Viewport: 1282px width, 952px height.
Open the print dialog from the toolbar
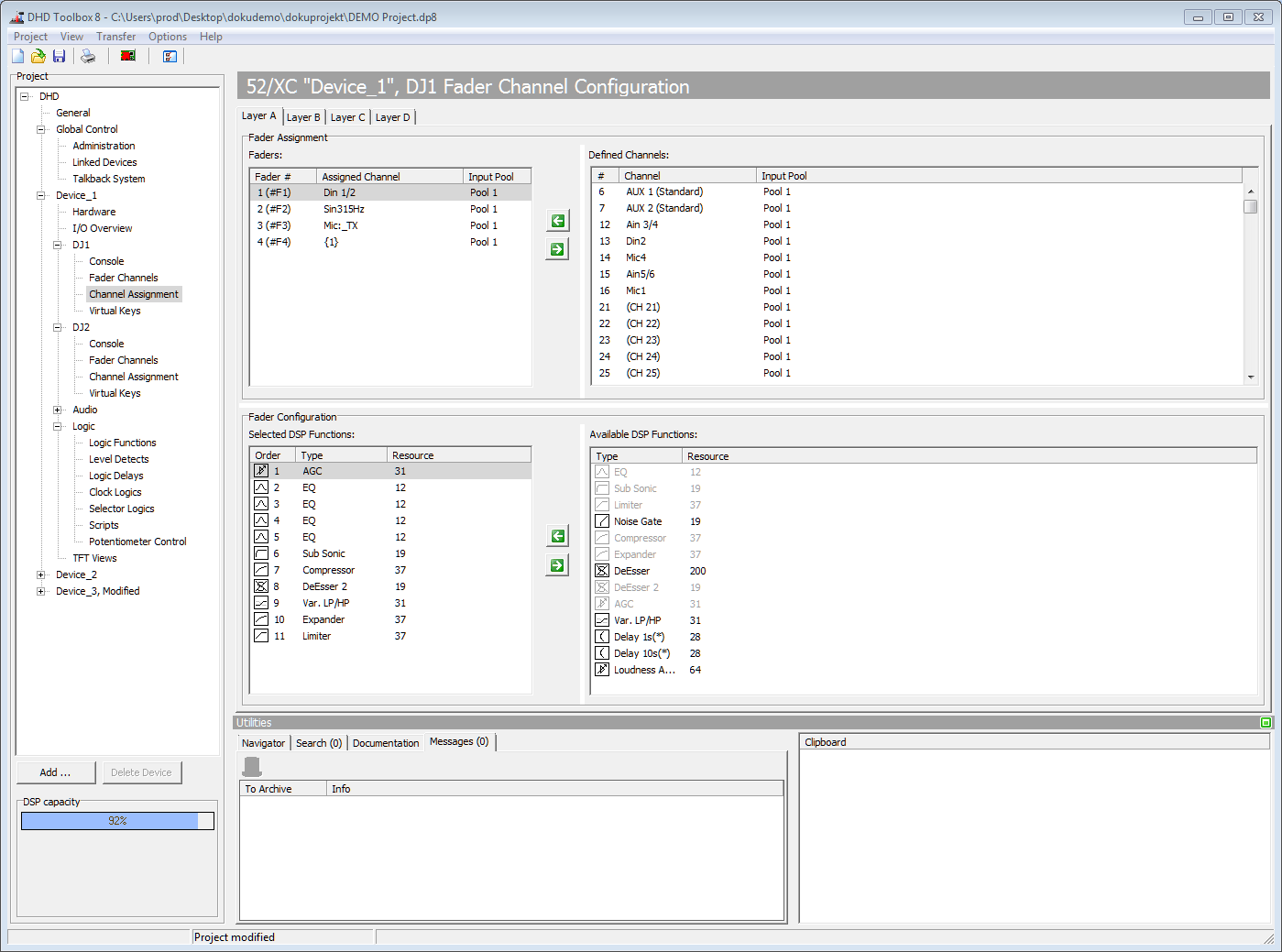pyautogui.click(x=88, y=56)
